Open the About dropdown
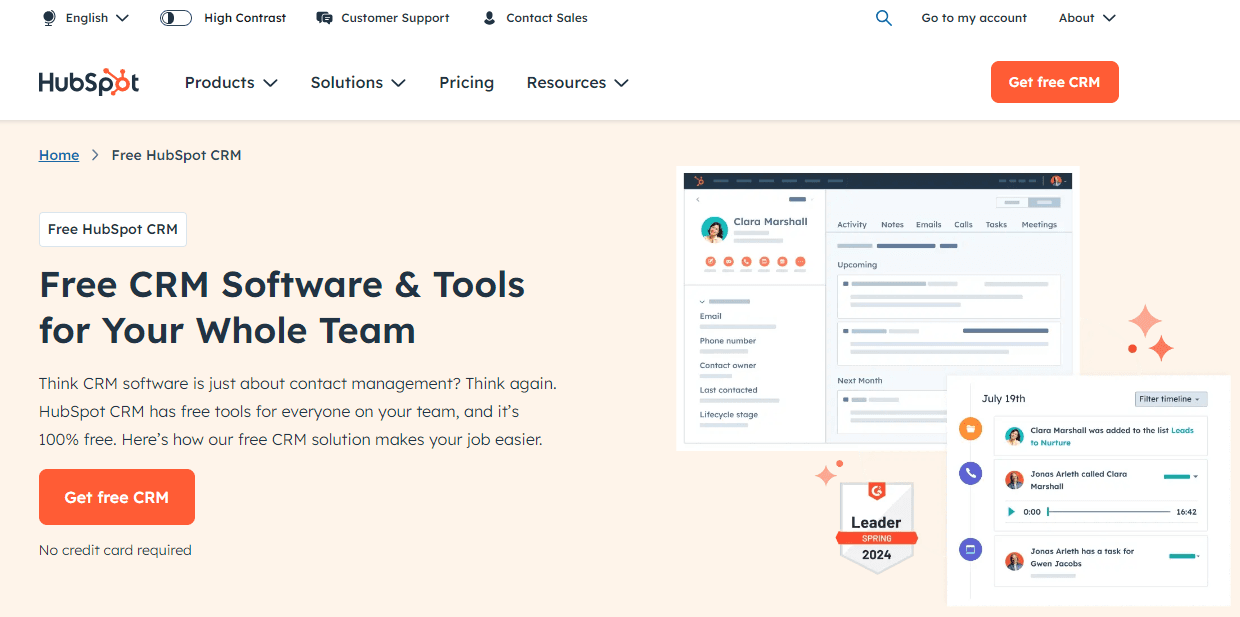This screenshot has width=1240, height=617. click(x=1086, y=17)
